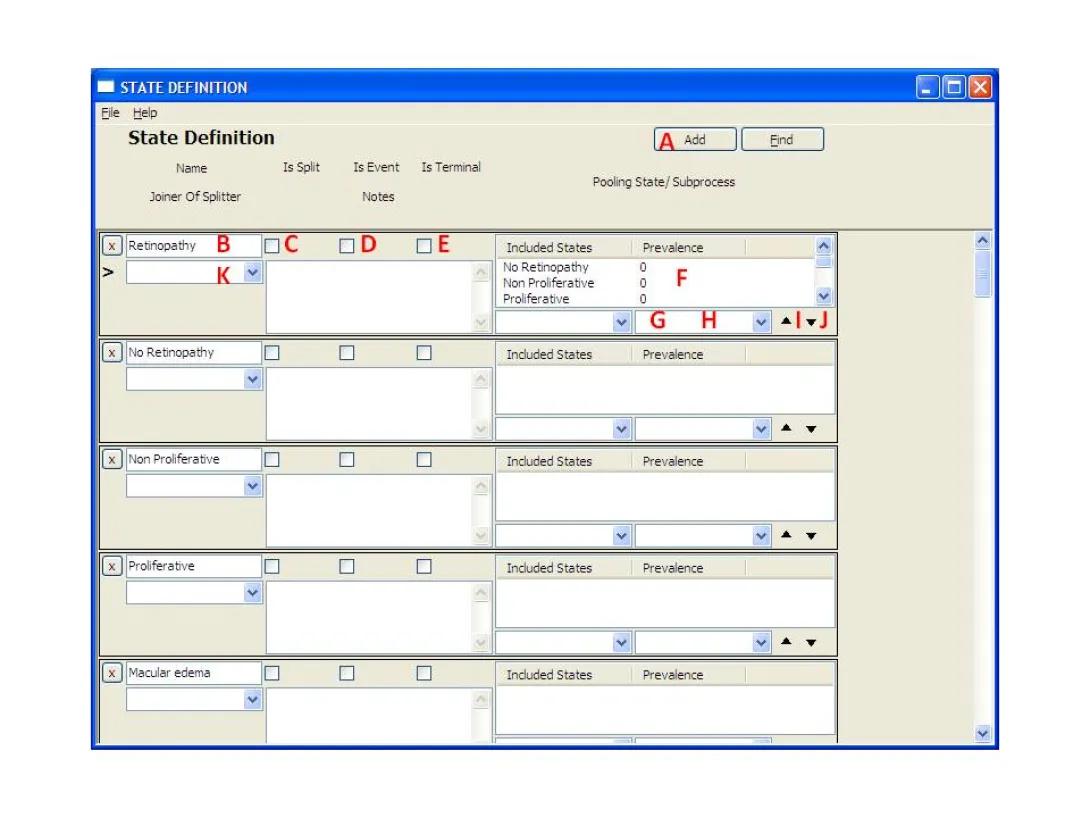Image resolution: width=1090 pixels, height=818 pixels.
Task: Check Is Terminal for Retinopathy
Action: tap(424, 246)
